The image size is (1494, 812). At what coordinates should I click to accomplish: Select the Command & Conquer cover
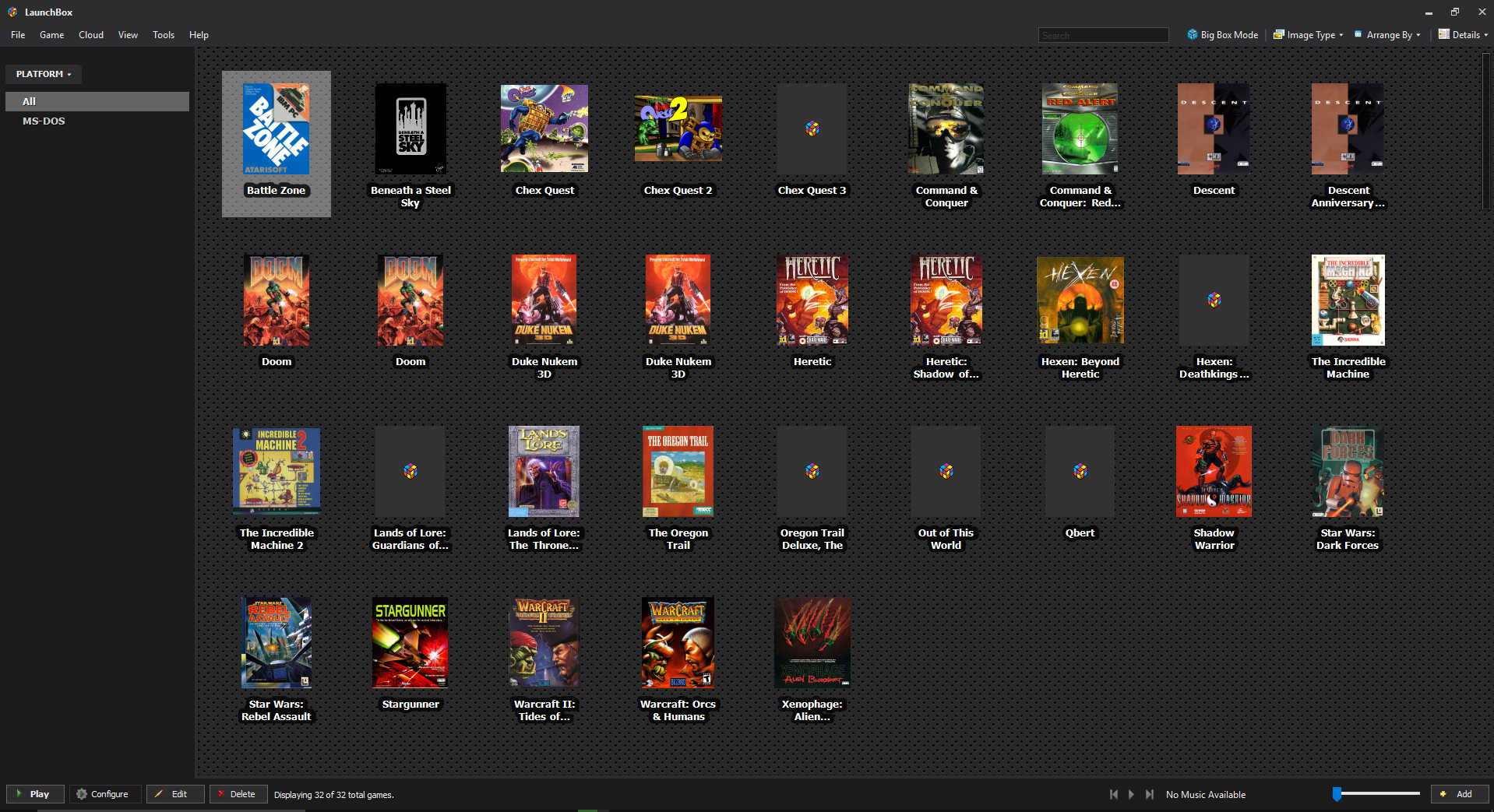tap(946, 129)
